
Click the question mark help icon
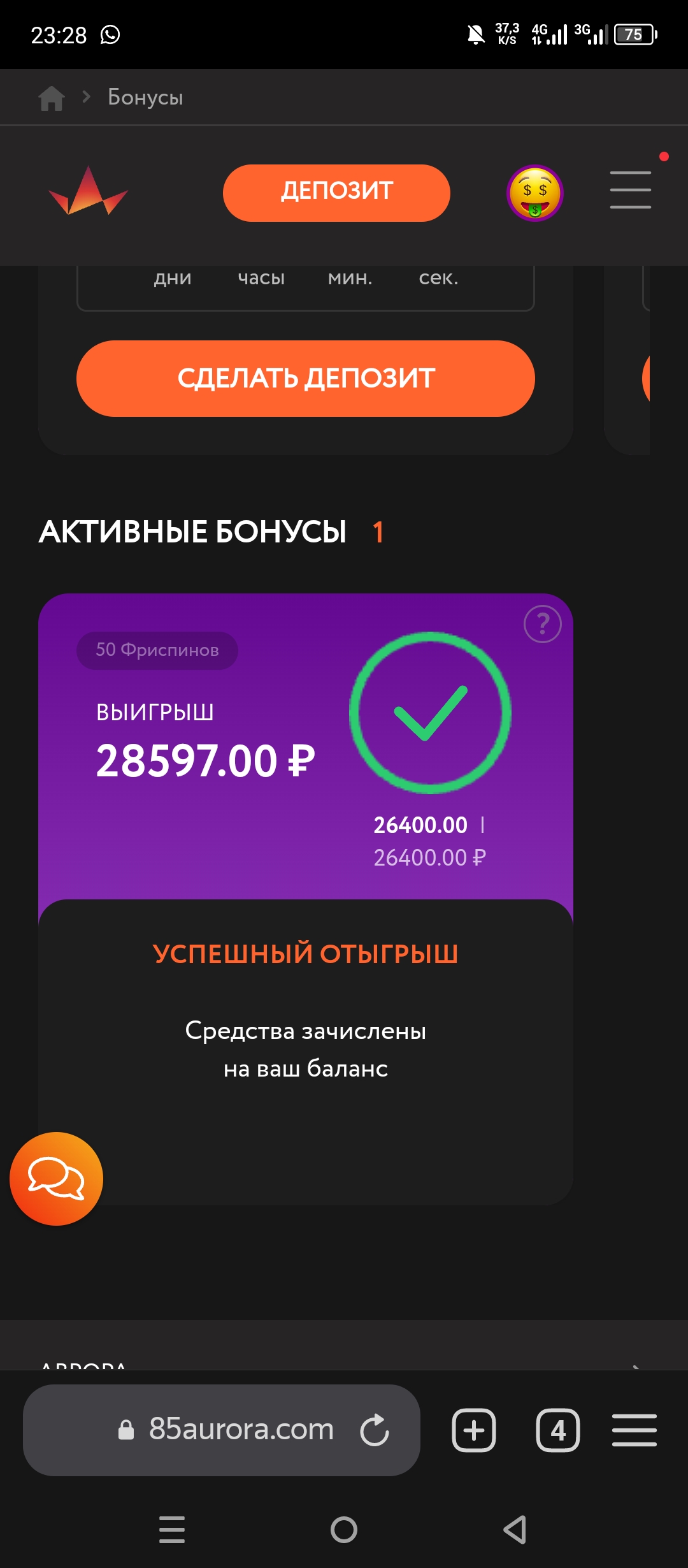542,624
